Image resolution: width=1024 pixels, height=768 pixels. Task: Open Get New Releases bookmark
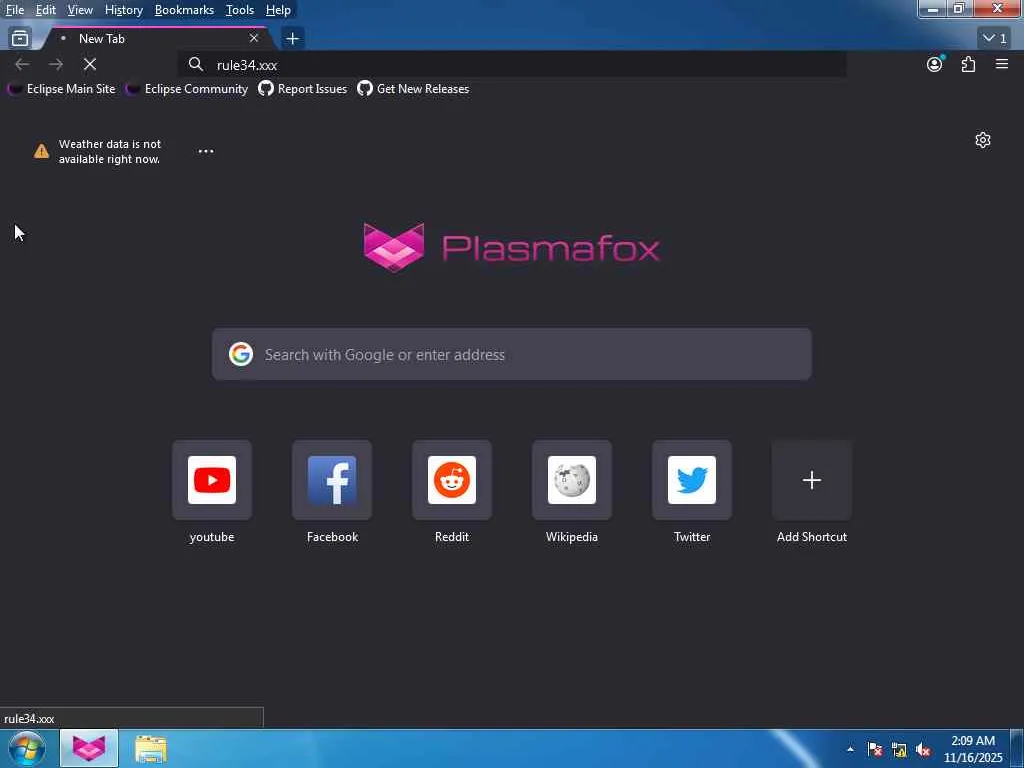point(413,89)
